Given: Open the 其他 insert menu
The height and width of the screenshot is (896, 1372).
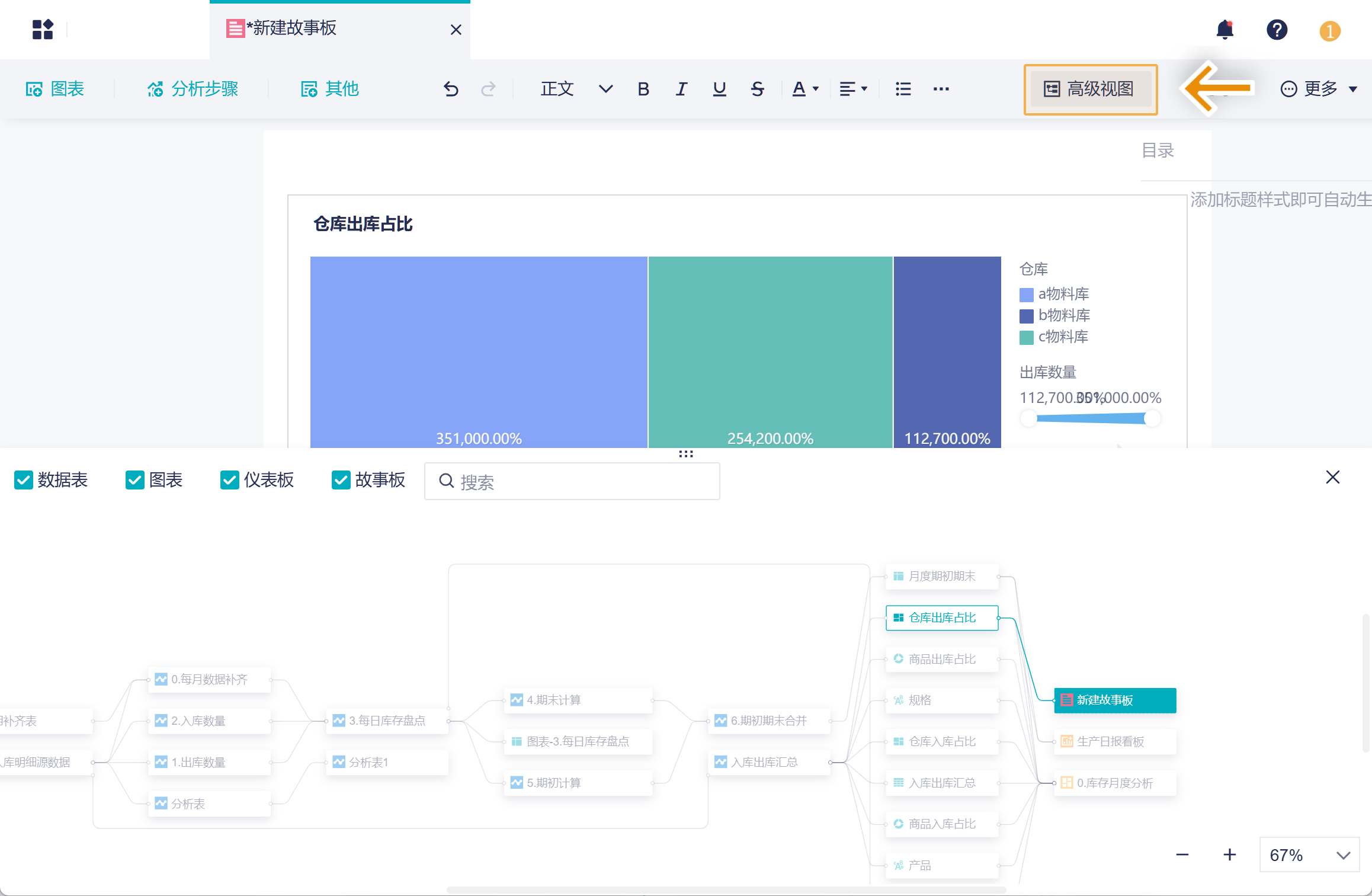Looking at the screenshot, I should (330, 89).
